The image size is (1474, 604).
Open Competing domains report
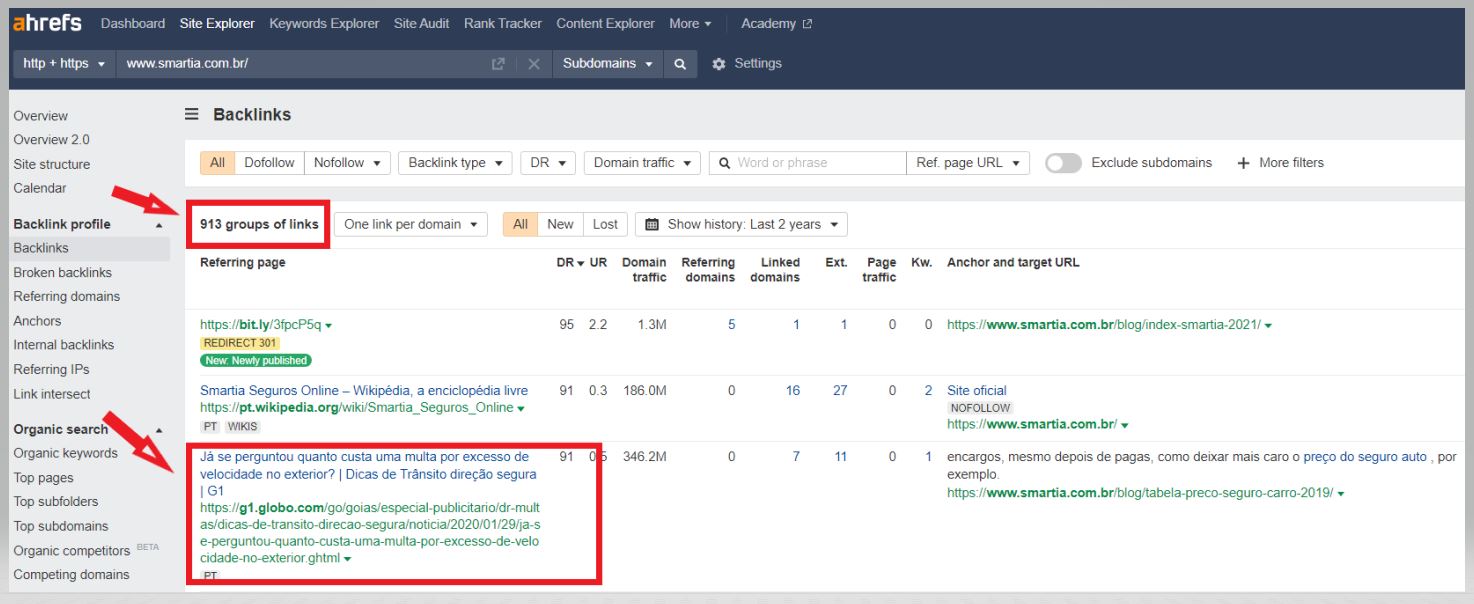click(x=71, y=575)
